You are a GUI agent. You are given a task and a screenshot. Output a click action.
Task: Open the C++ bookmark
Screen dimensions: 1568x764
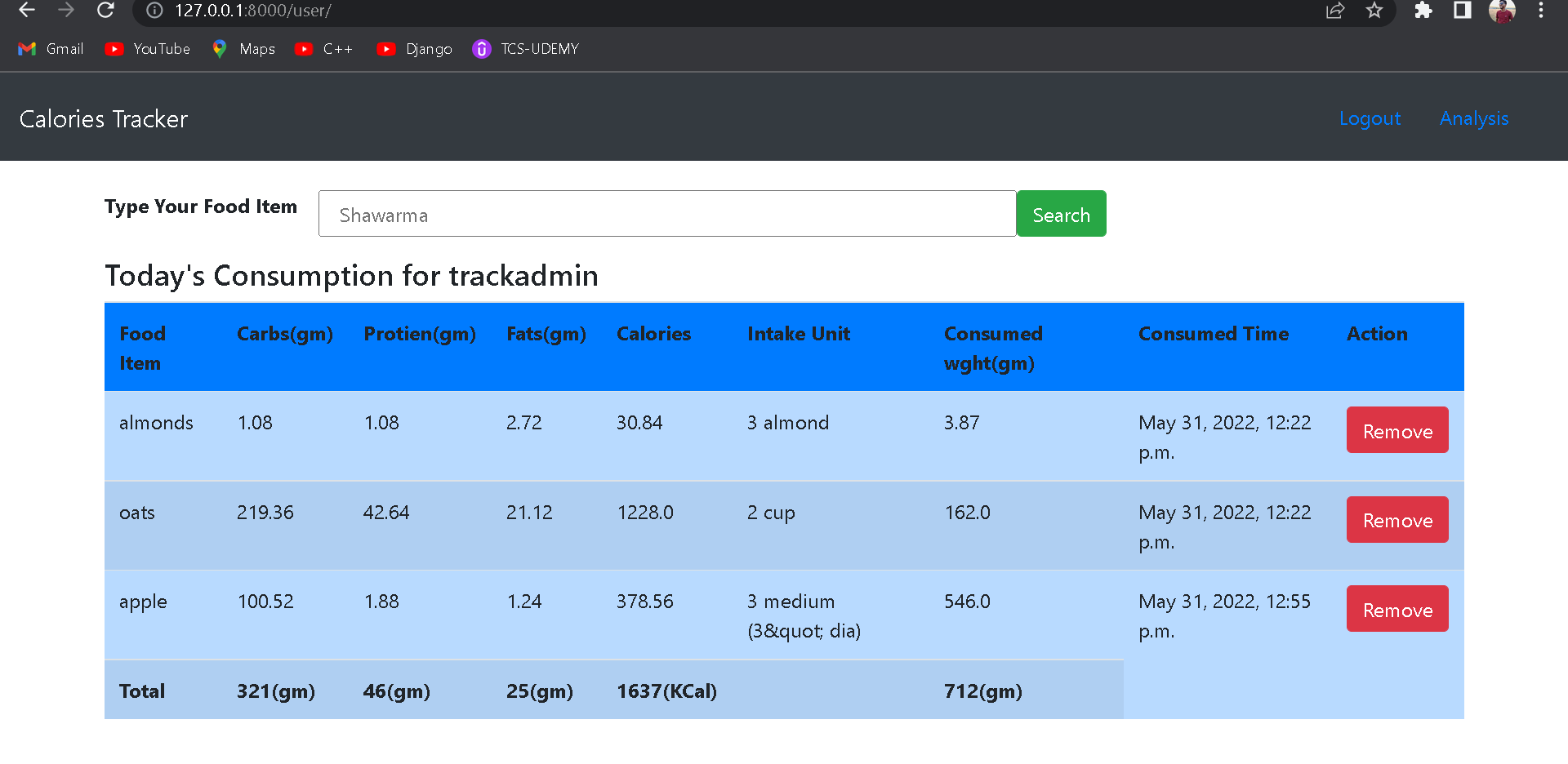tap(323, 49)
